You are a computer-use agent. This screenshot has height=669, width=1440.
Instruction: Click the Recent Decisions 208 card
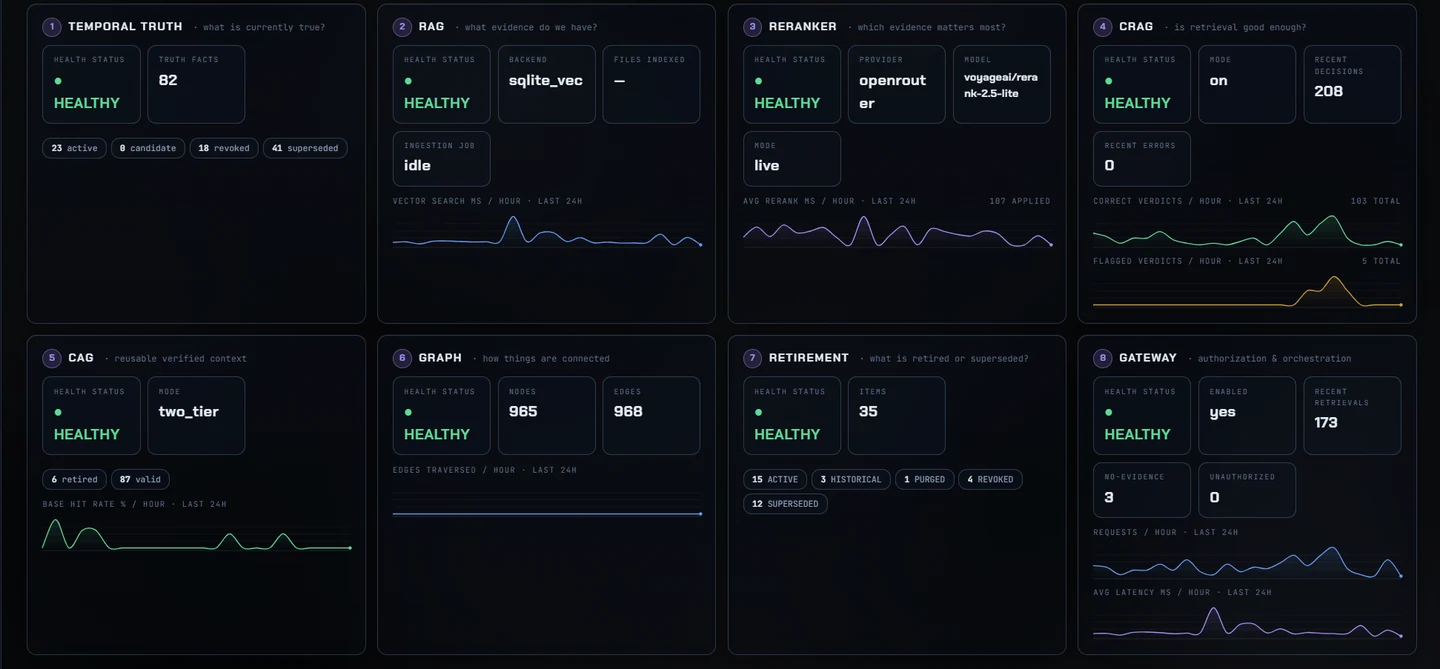[x=1352, y=84]
